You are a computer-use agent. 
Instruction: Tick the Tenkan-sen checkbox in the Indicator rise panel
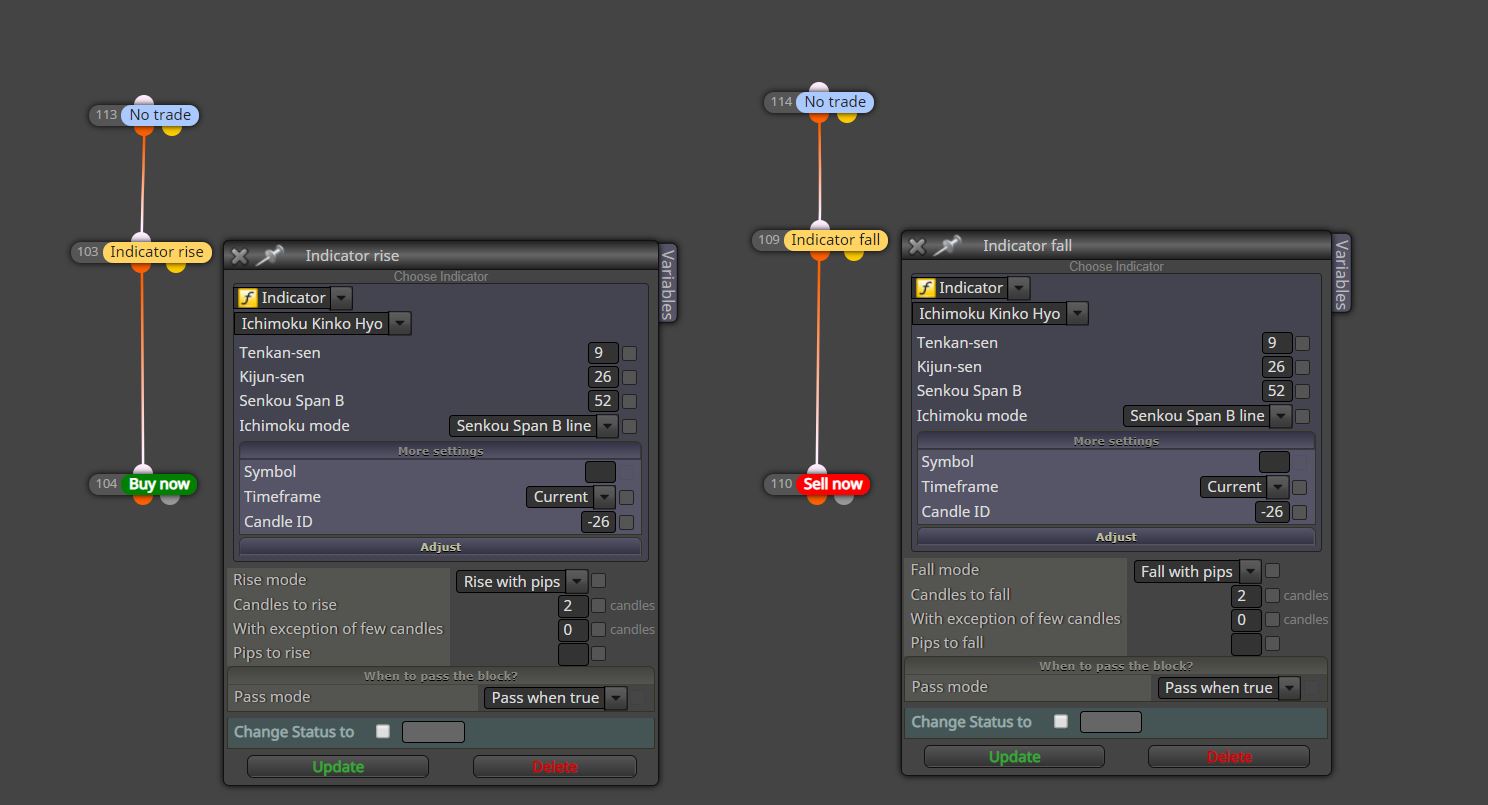629,353
